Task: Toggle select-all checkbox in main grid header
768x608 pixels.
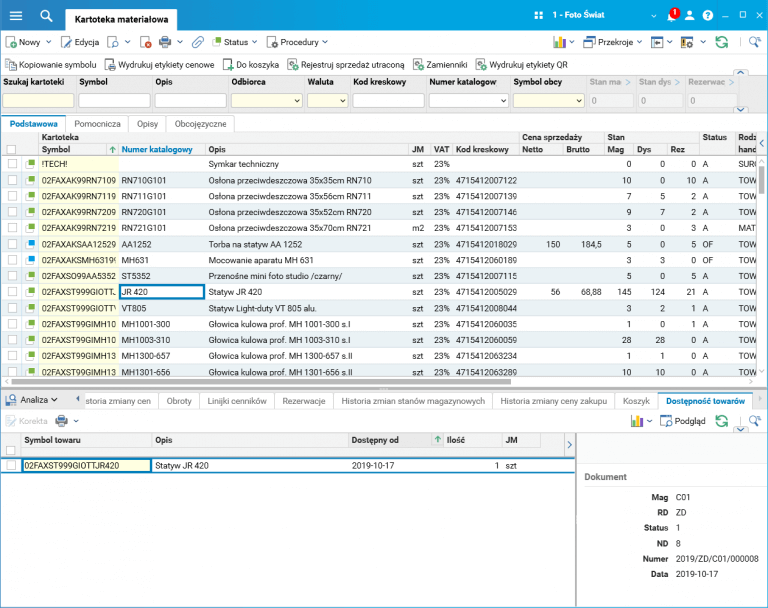Action: click(12, 149)
